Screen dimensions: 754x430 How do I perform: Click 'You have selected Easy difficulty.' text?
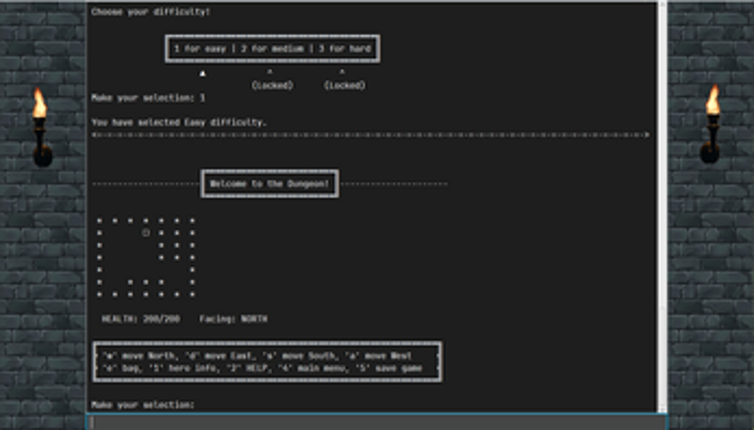tap(179, 122)
